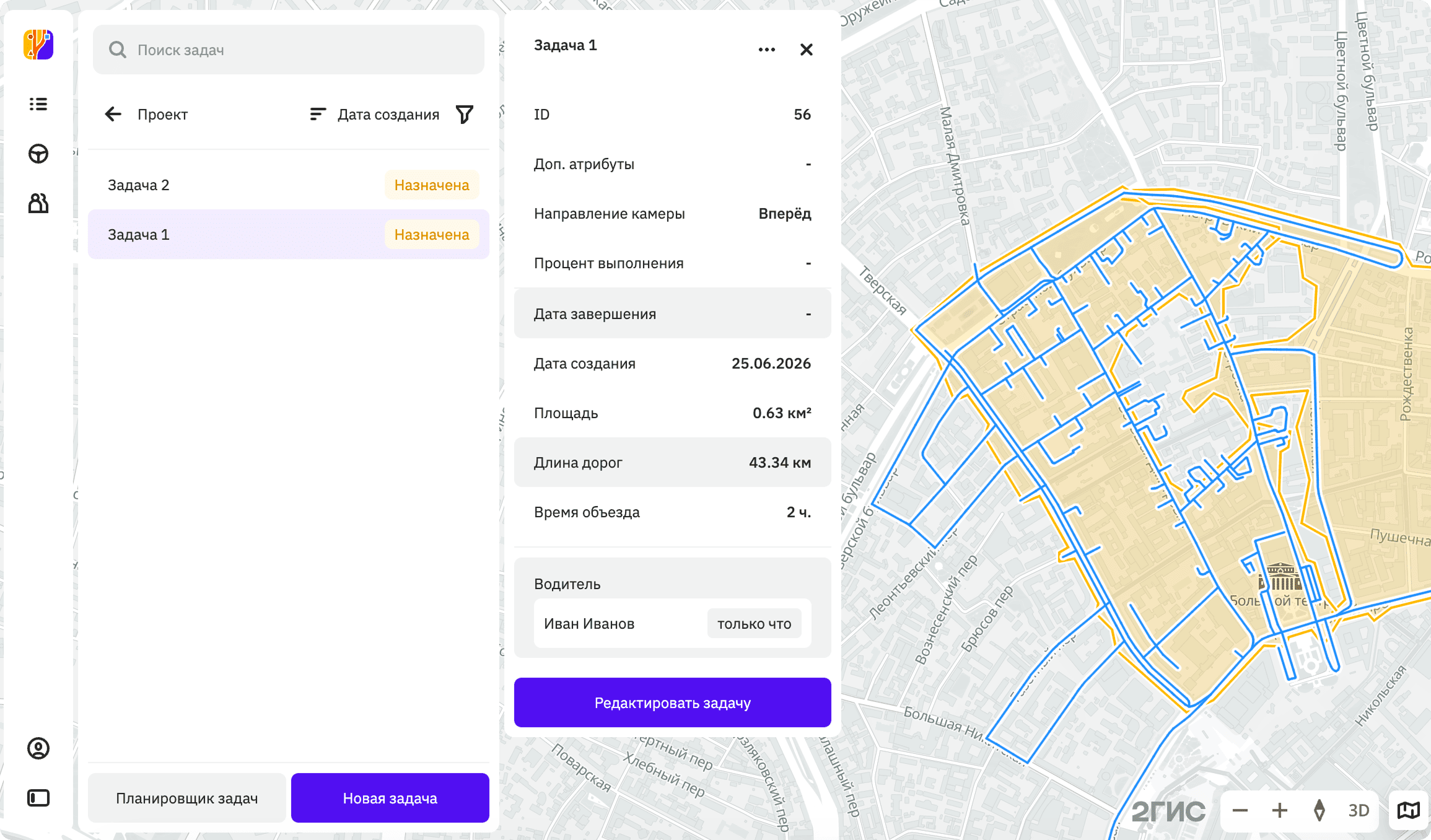
Task: Select Задача 1 in the task list
Action: point(289,234)
